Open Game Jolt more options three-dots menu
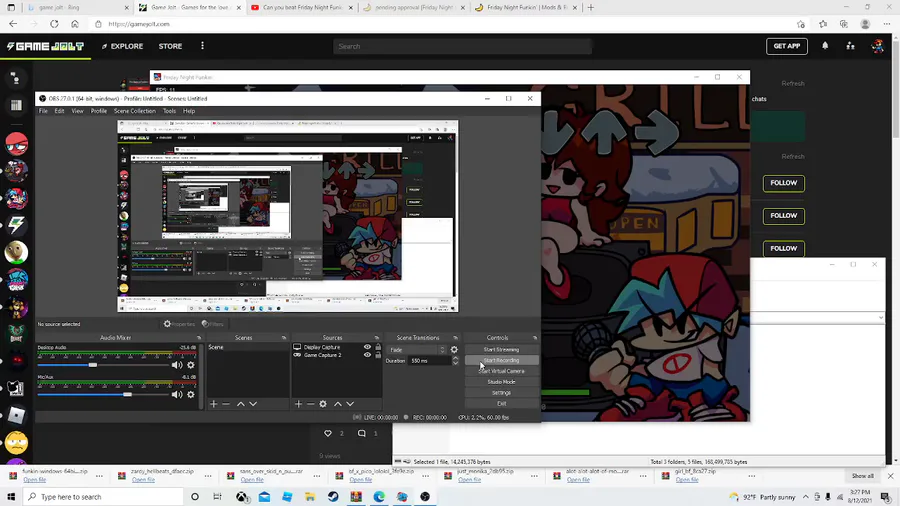The height and width of the screenshot is (506, 900). click(203, 46)
